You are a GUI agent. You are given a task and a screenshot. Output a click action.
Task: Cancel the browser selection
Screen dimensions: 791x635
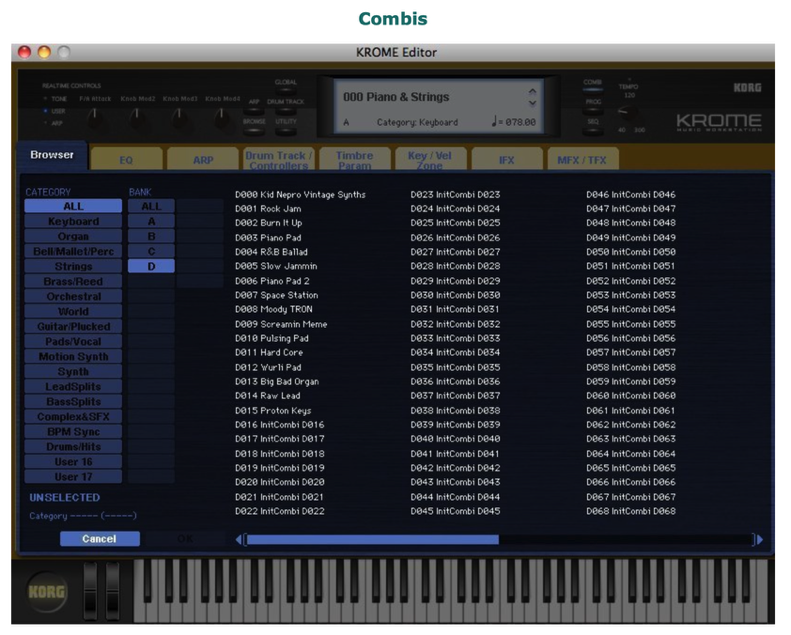coord(99,539)
